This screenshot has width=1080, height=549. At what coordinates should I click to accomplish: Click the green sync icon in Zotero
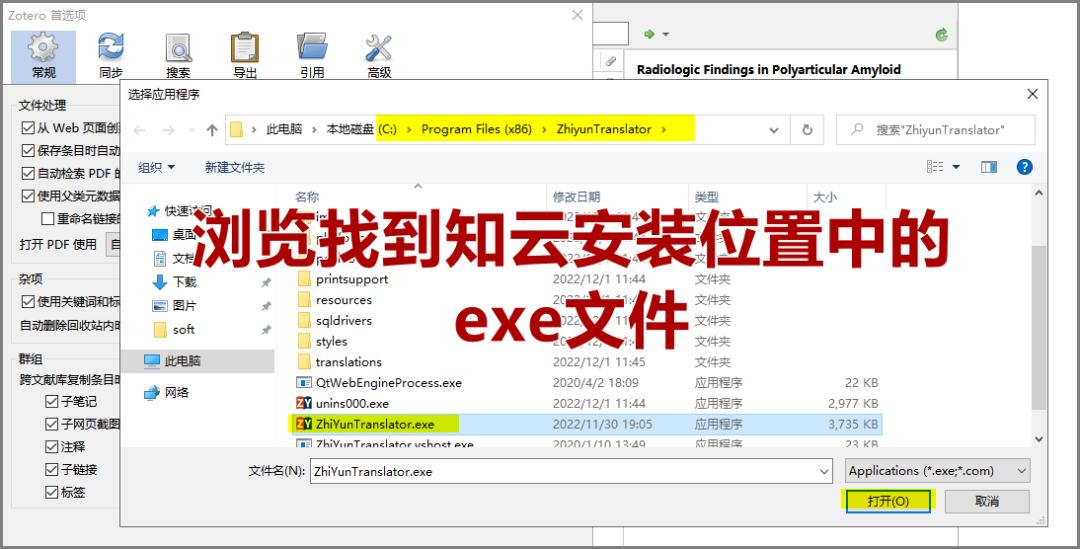(x=942, y=34)
